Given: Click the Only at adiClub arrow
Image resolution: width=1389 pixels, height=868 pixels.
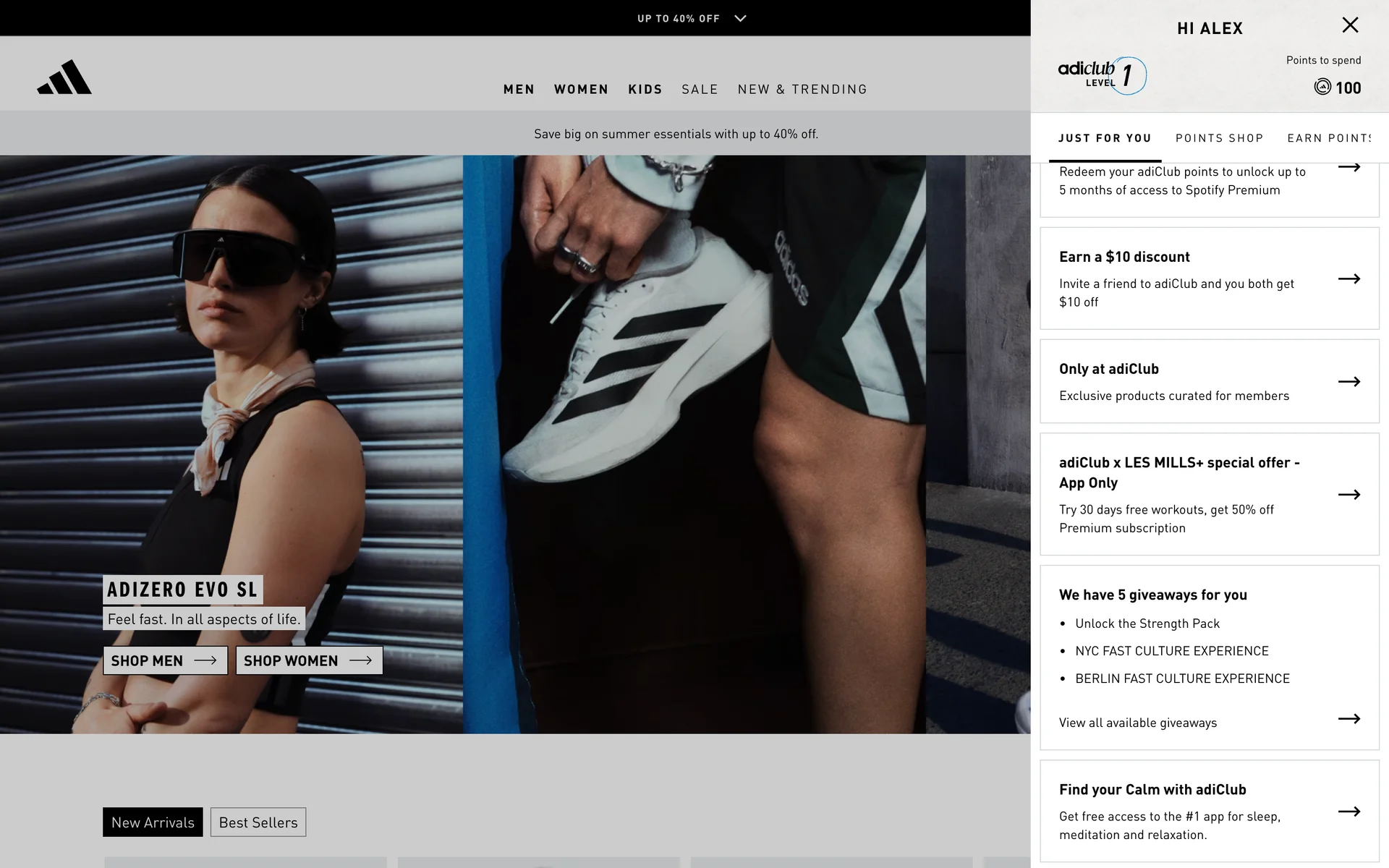Looking at the screenshot, I should (1348, 381).
